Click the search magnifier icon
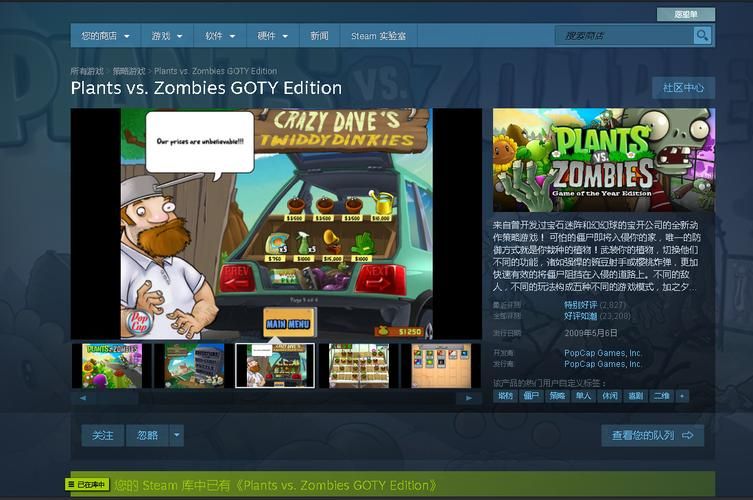The height and width of the screenshot is (500, 753). click(702, 36)
